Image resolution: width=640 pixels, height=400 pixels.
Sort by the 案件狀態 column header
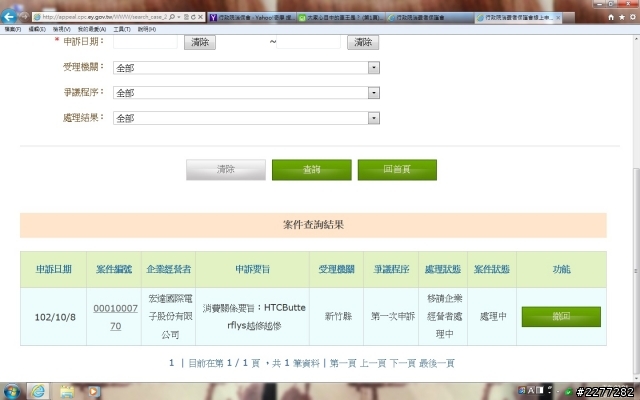492,269
